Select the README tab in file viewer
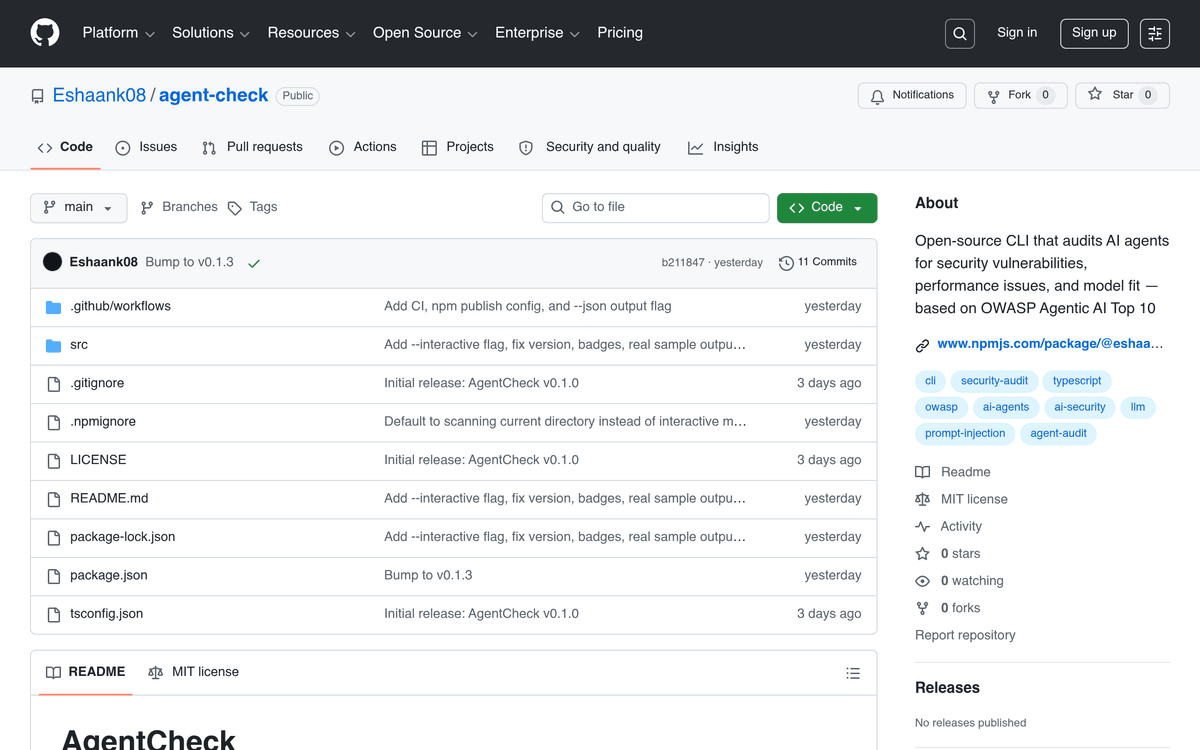 click(86, 672)
